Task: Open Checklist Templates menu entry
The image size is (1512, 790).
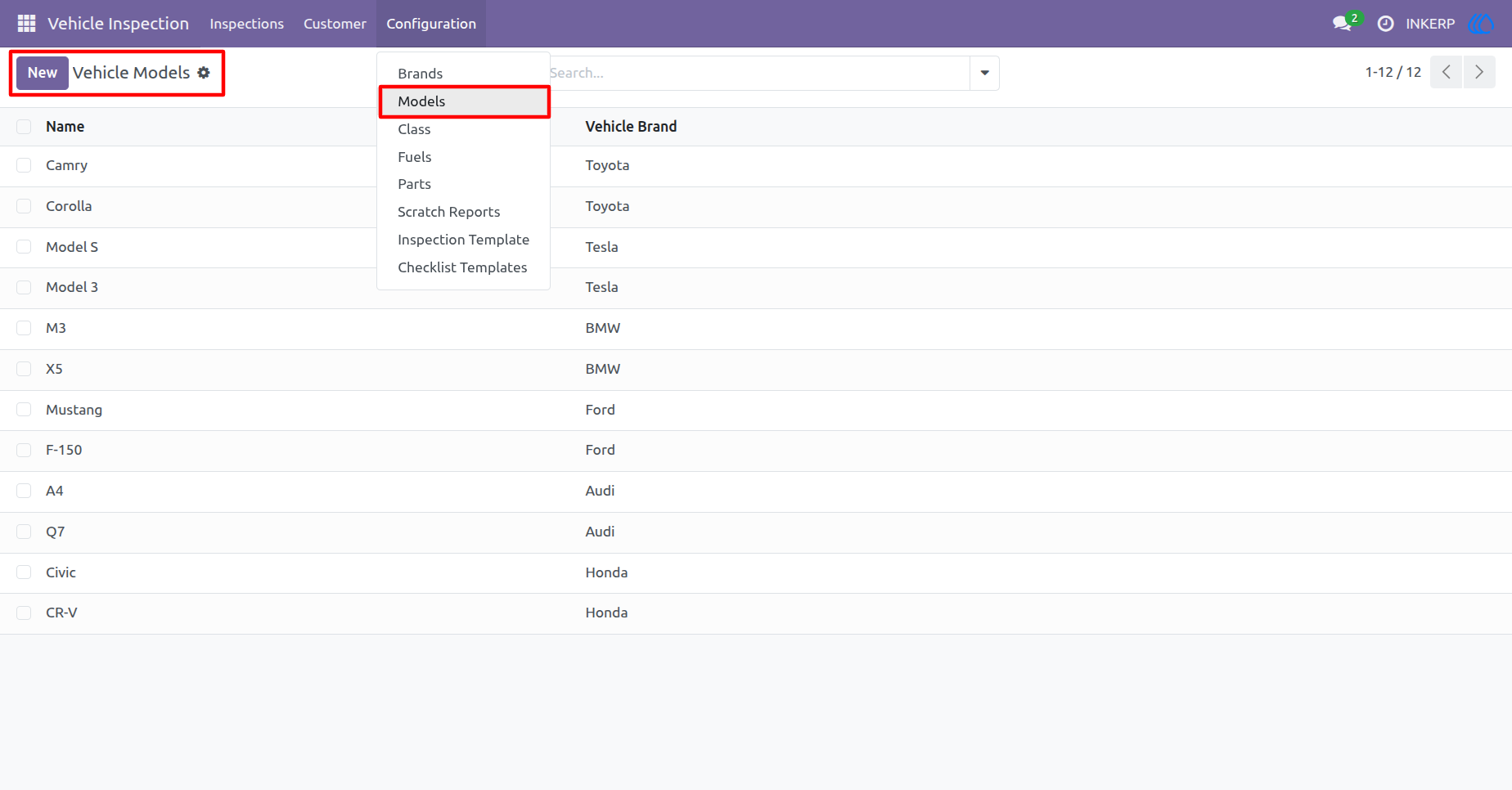Action: point(463,267)
